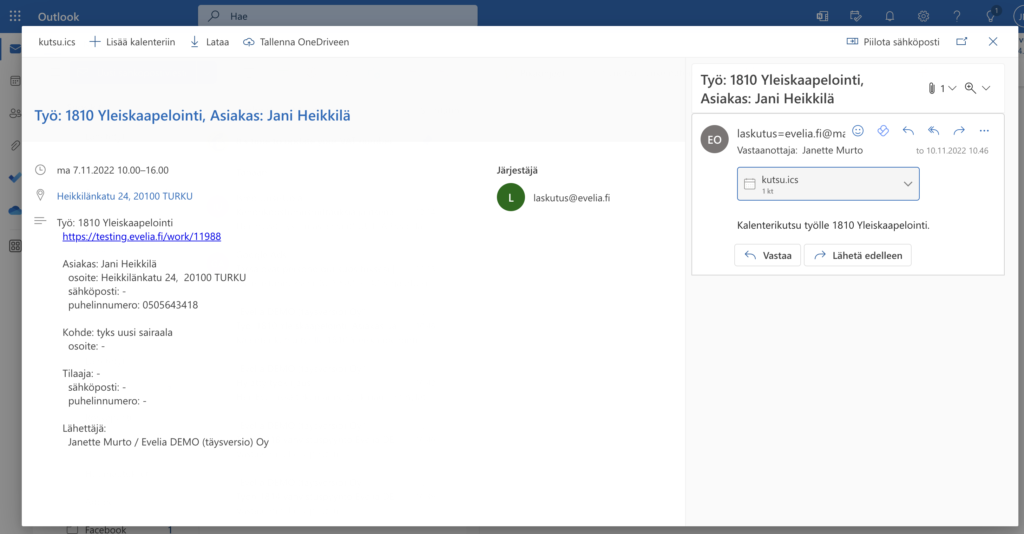This screenshot has height=534, width=1024.
Task: Open the notifications bell icon
Action: pos(890,16)
